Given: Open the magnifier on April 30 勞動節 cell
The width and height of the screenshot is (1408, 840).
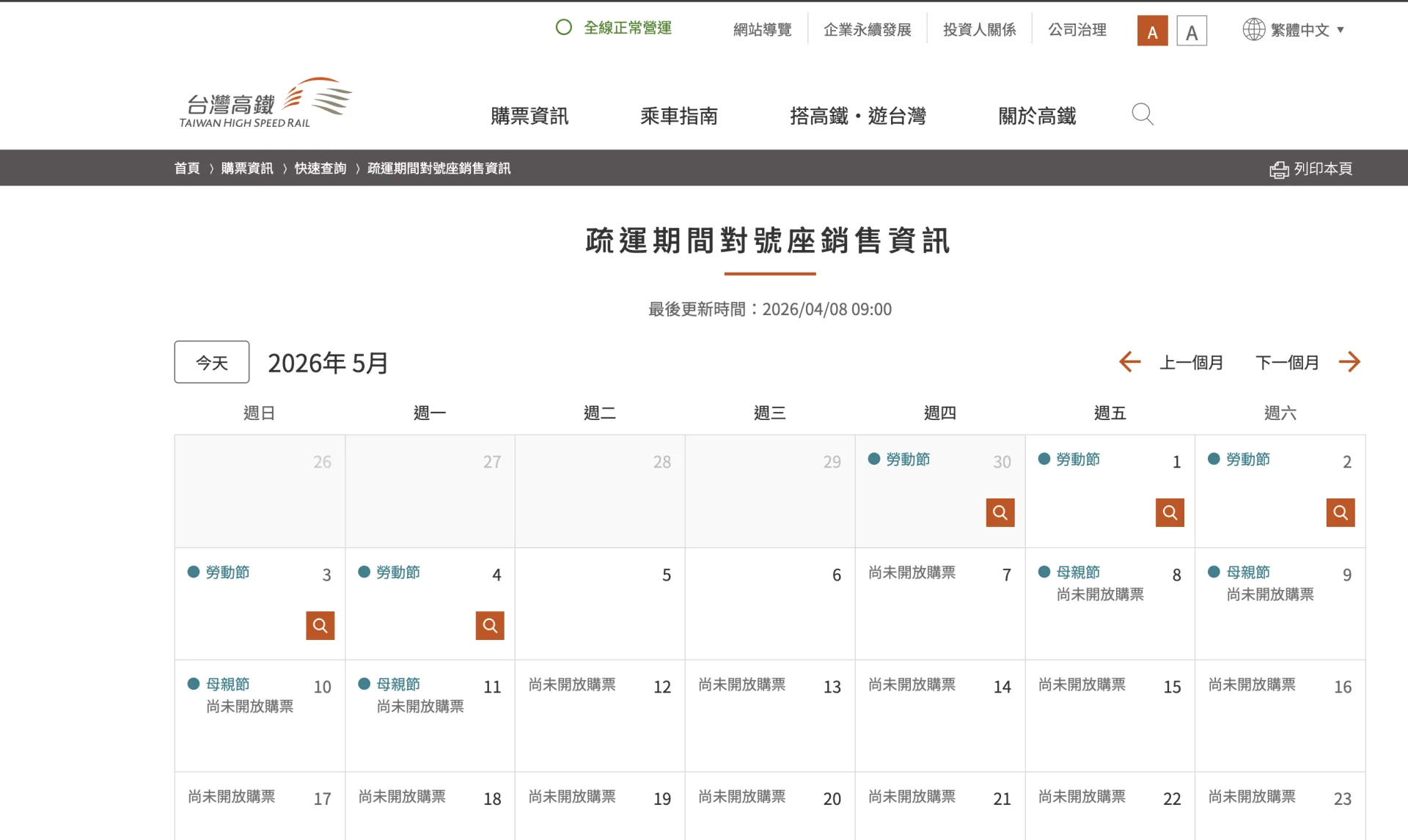Looking at the screenshot, I should click(1000, 512).
